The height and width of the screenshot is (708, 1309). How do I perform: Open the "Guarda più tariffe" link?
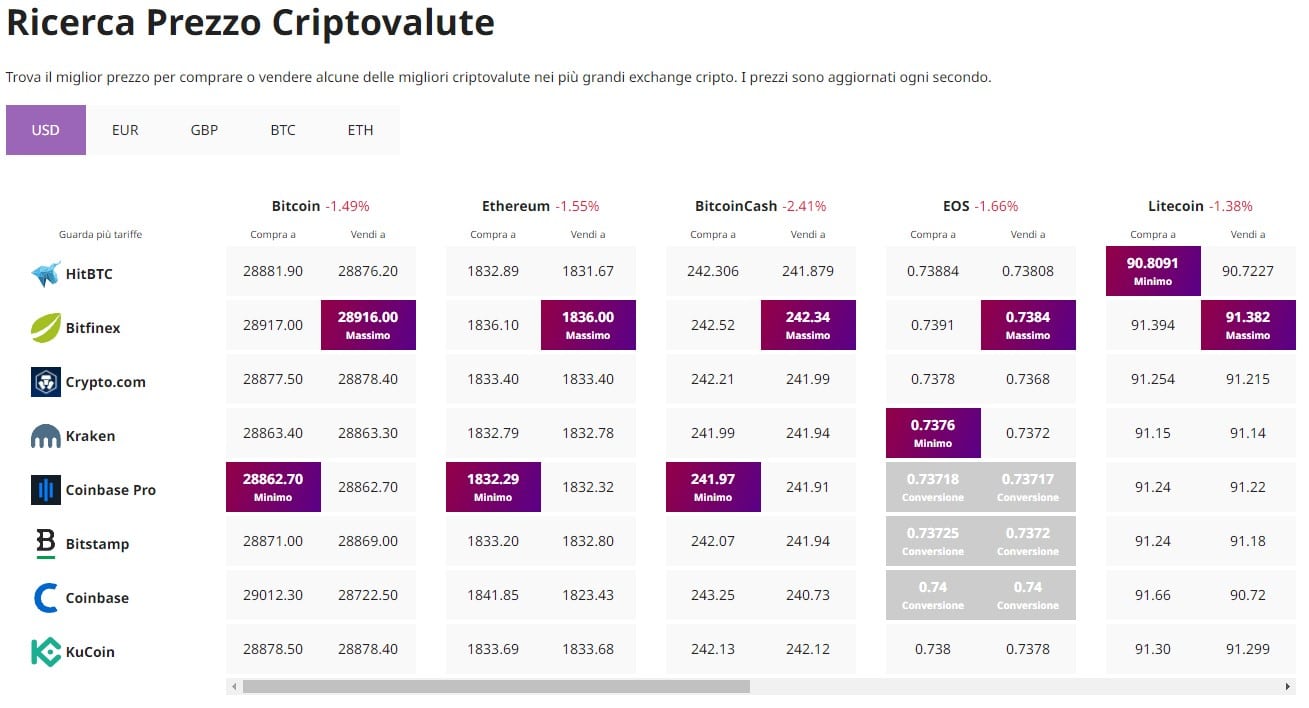coord(100,234)
